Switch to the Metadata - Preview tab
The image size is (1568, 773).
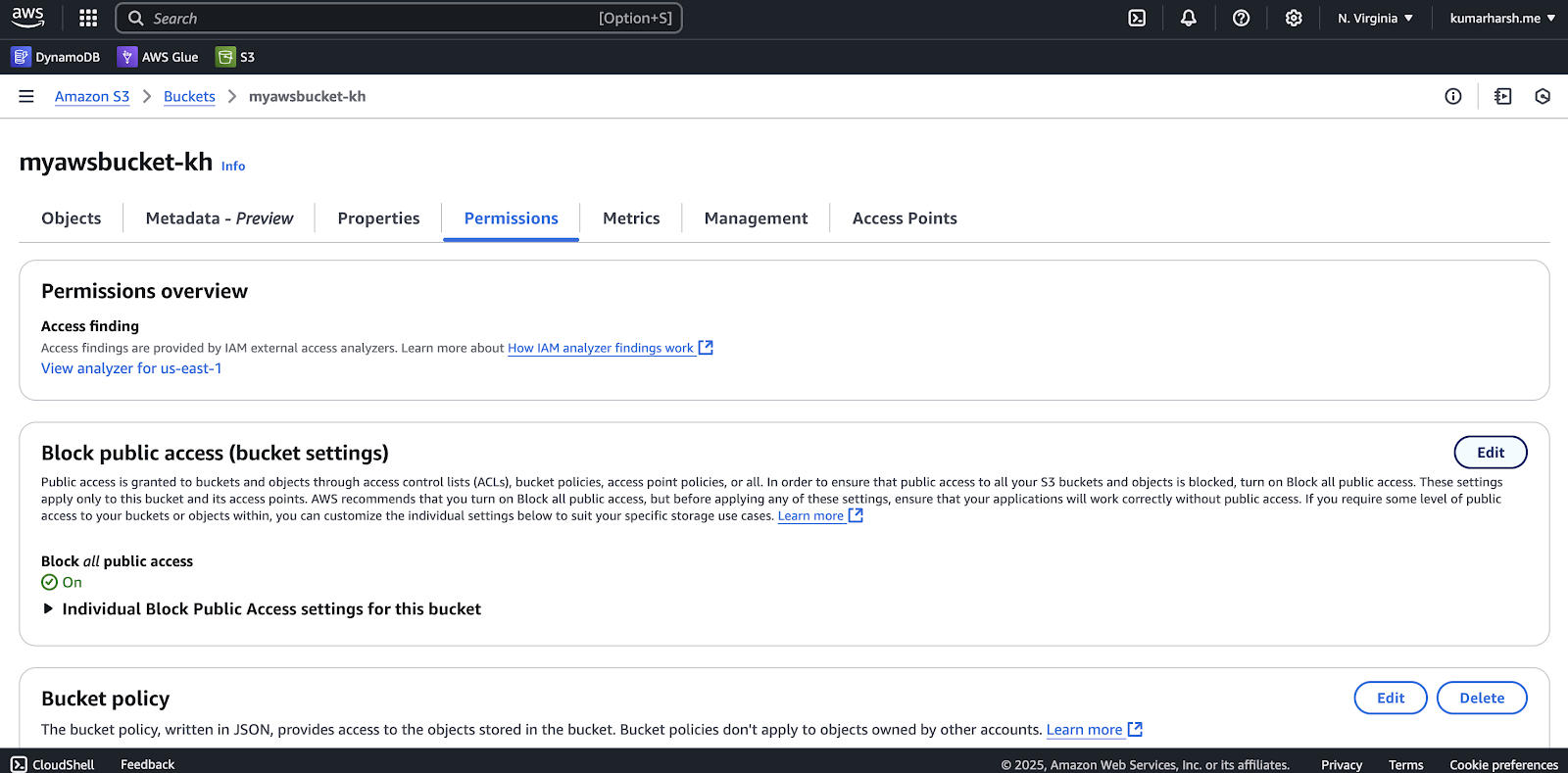[x=220, y=218]
